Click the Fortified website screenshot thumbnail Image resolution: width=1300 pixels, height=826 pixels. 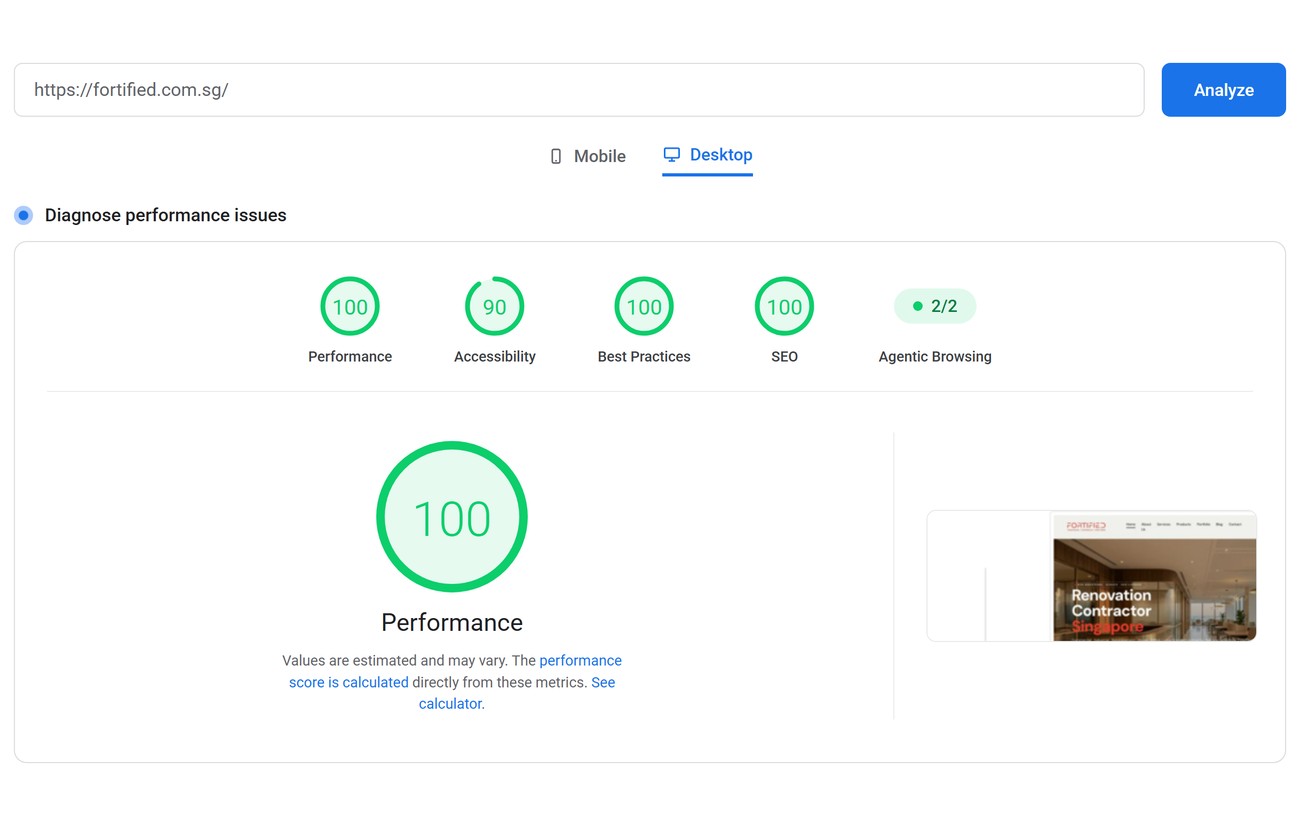click(x=1091, y=576)
